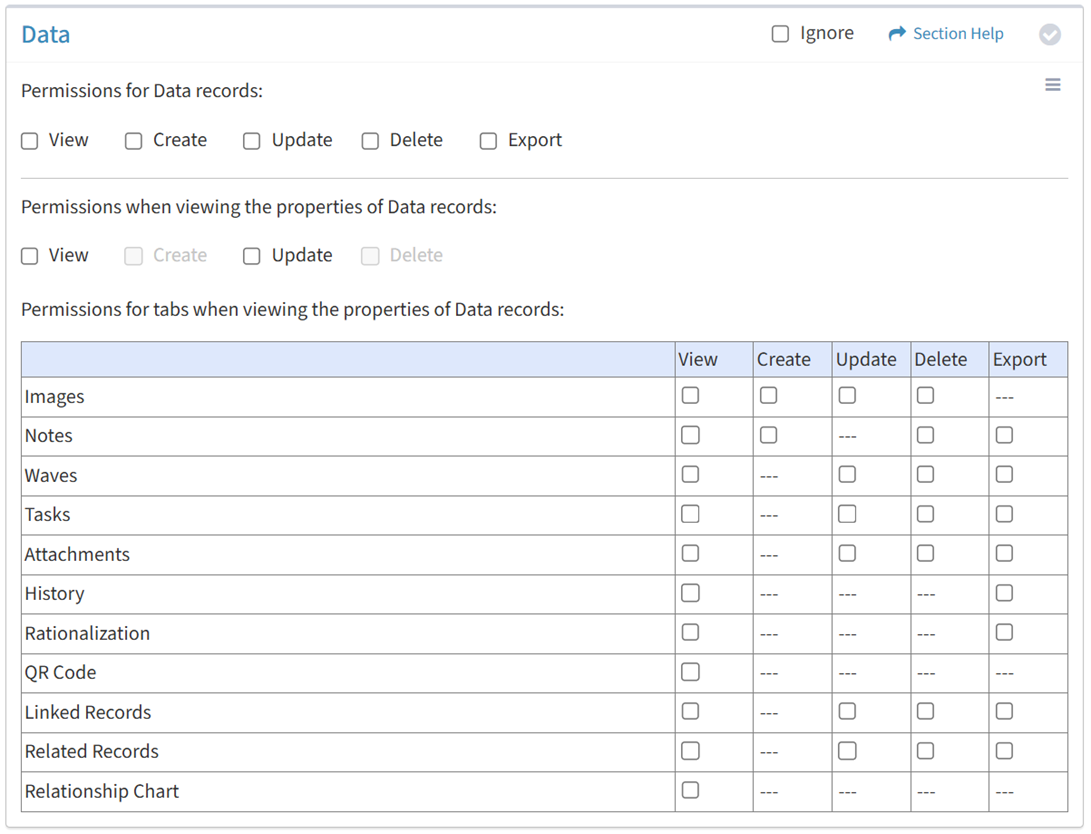This screenshot has height=834, width=1091.
Task: Check Delete permission for Data records
Action: click(x=370, y=141)
